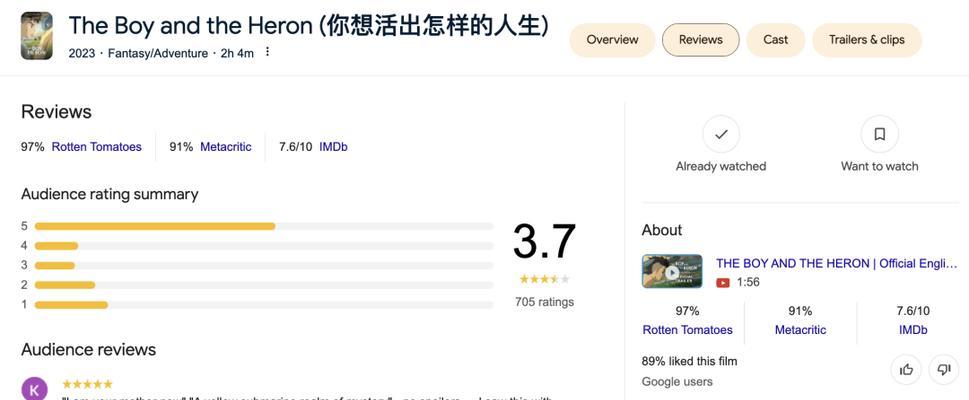Image resolution: width=969 pixels, height=400 pixels.
Task: Click the Google users label
Action: click(x=677, y=382)
